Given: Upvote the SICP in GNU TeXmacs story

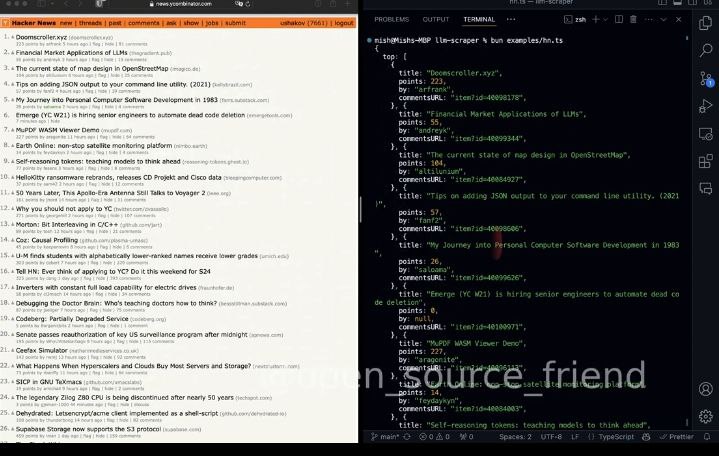Looking at the screenshot, I should click(x=12, y=382).
